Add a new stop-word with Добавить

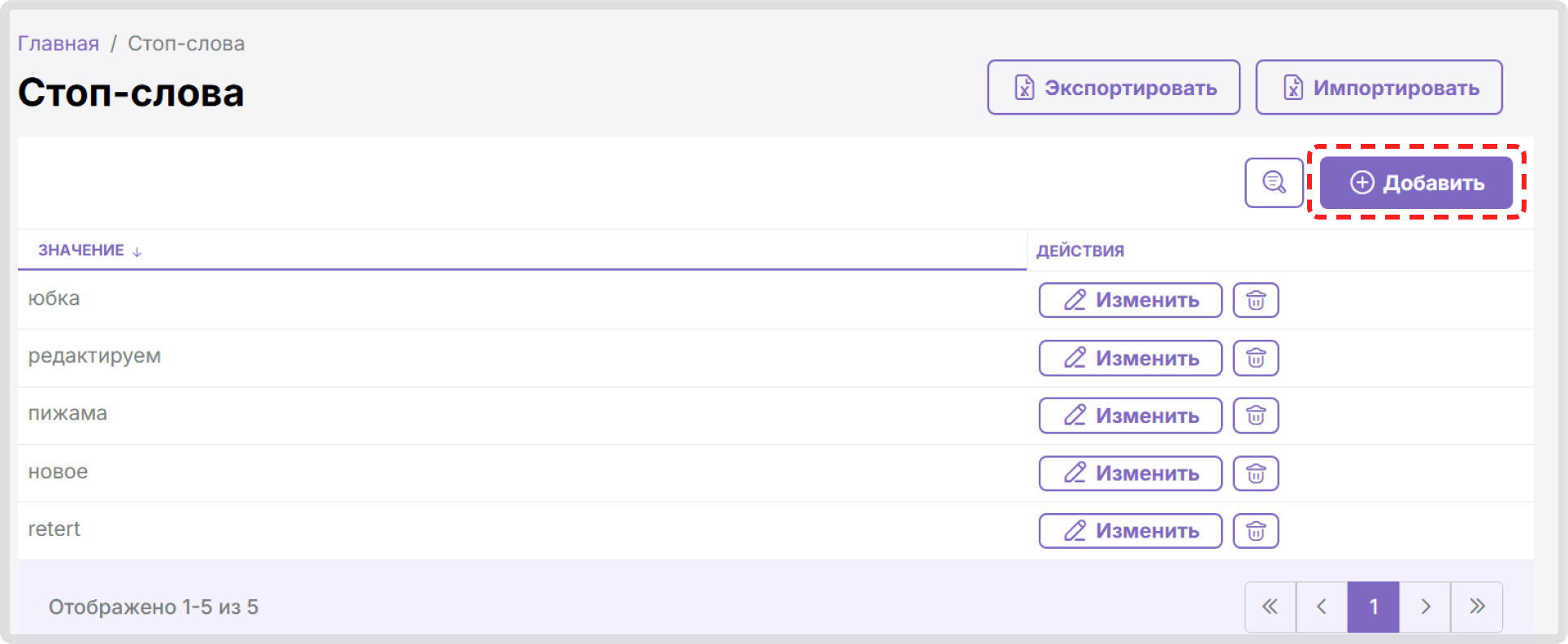click(1416, 183)
